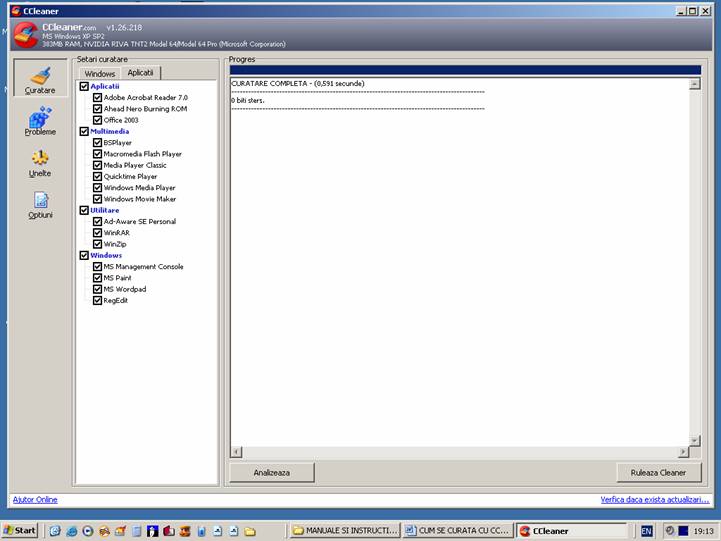
Task: Switch to the Windows tab
Action: pyautogui.click(x=100, y=74)
